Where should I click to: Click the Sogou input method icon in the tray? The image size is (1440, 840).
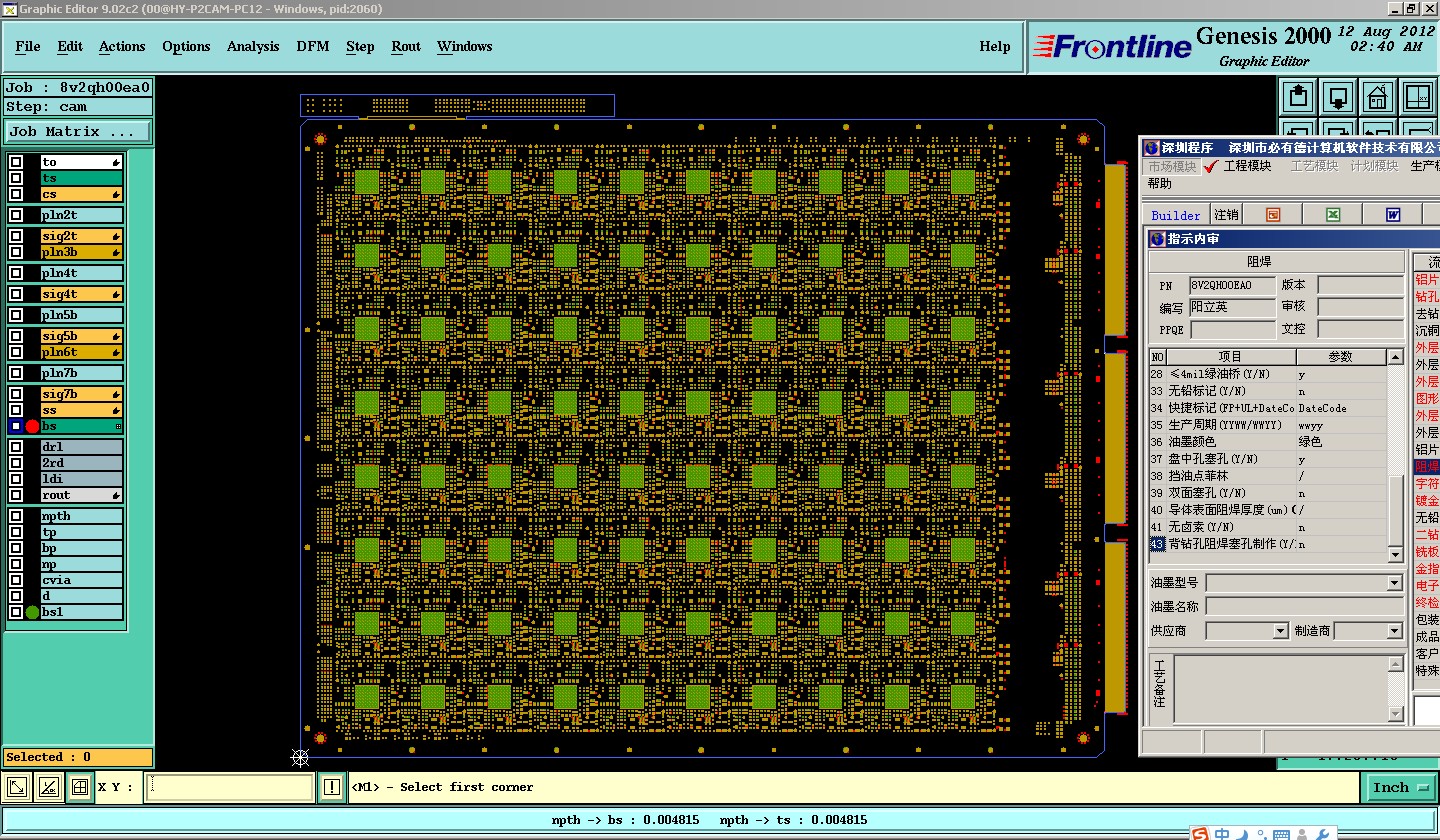1200,833
